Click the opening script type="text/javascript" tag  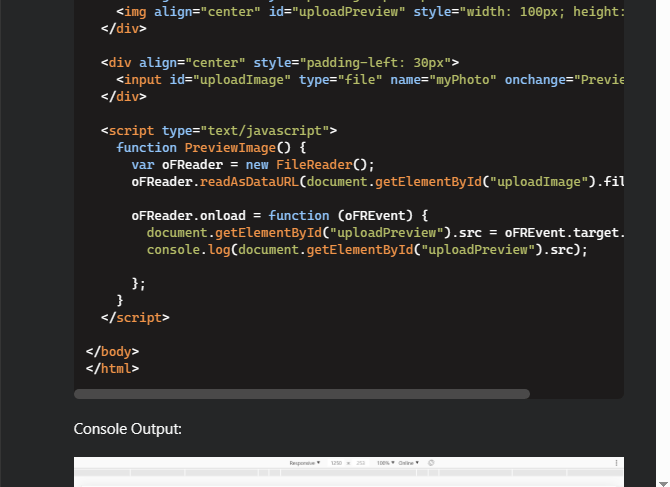(x=219, y=131)
